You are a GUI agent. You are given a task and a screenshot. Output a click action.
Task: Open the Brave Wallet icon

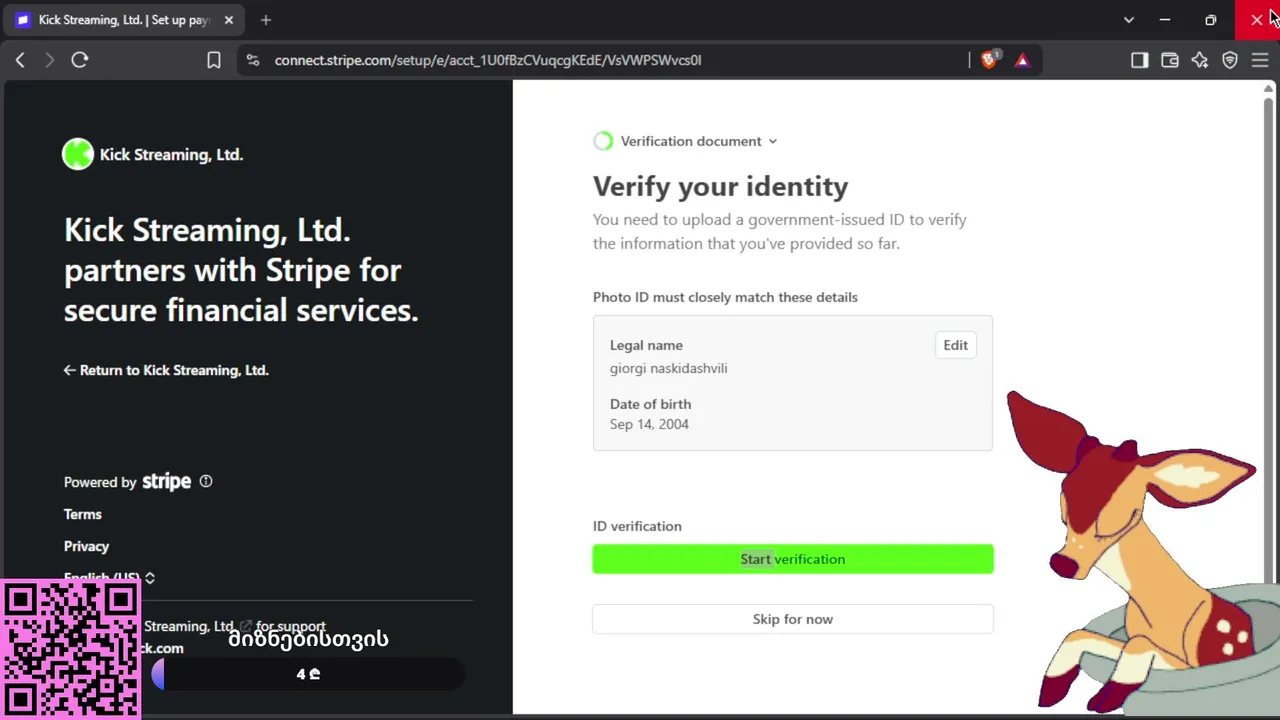1170,60
